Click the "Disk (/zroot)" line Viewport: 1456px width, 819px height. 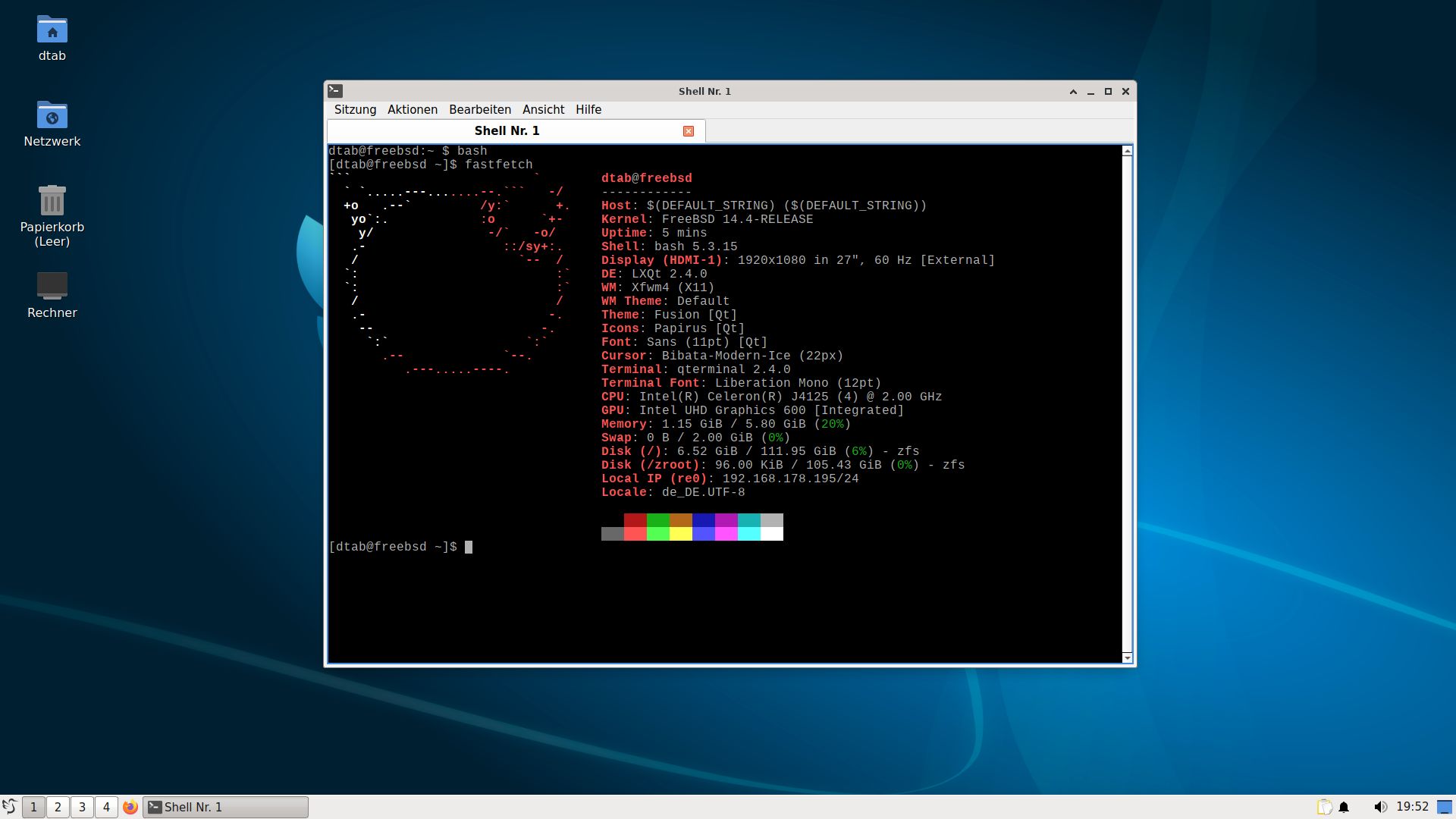(x=783, y=465)
